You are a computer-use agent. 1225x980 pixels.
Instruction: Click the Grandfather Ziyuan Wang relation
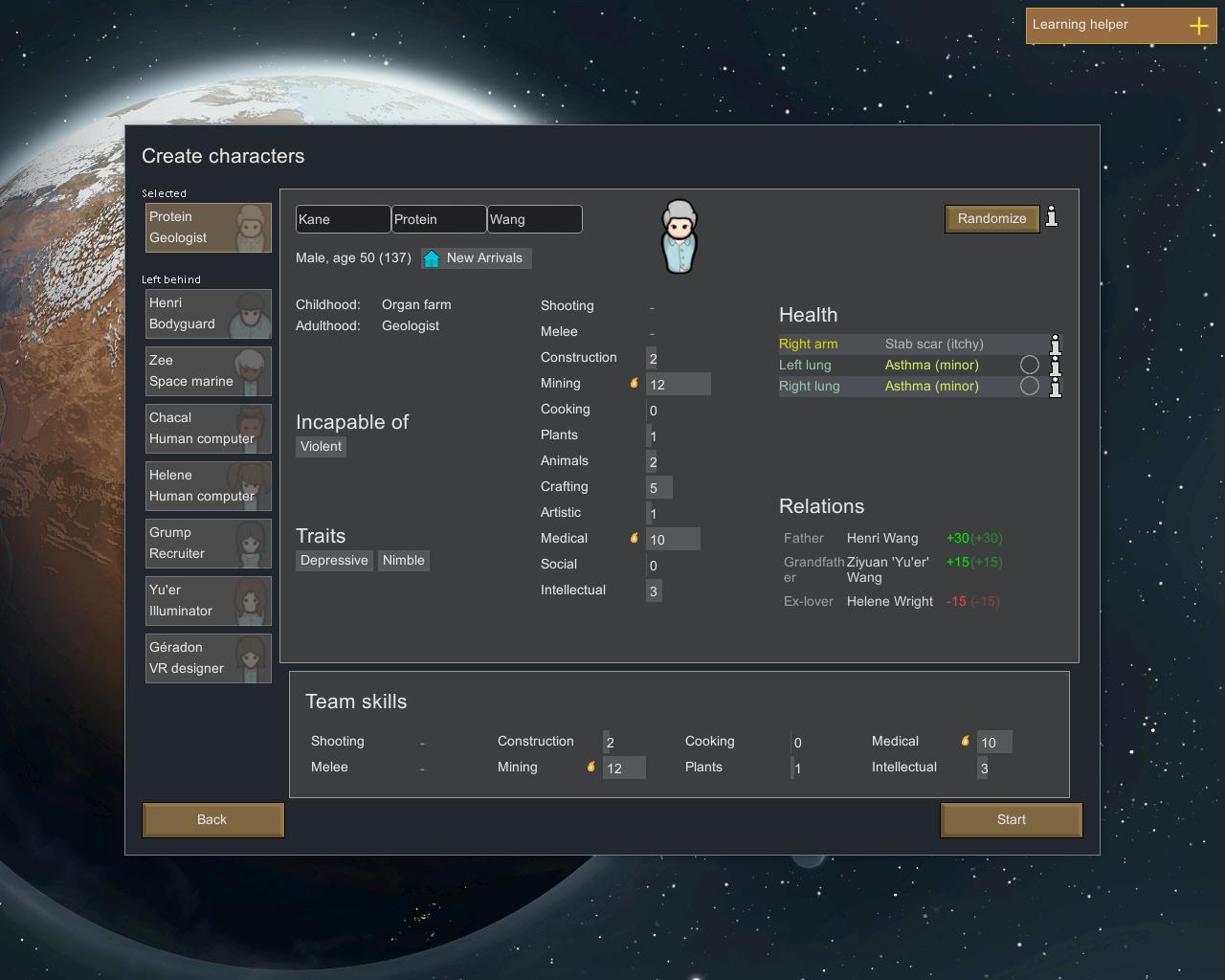click(894, 569)
